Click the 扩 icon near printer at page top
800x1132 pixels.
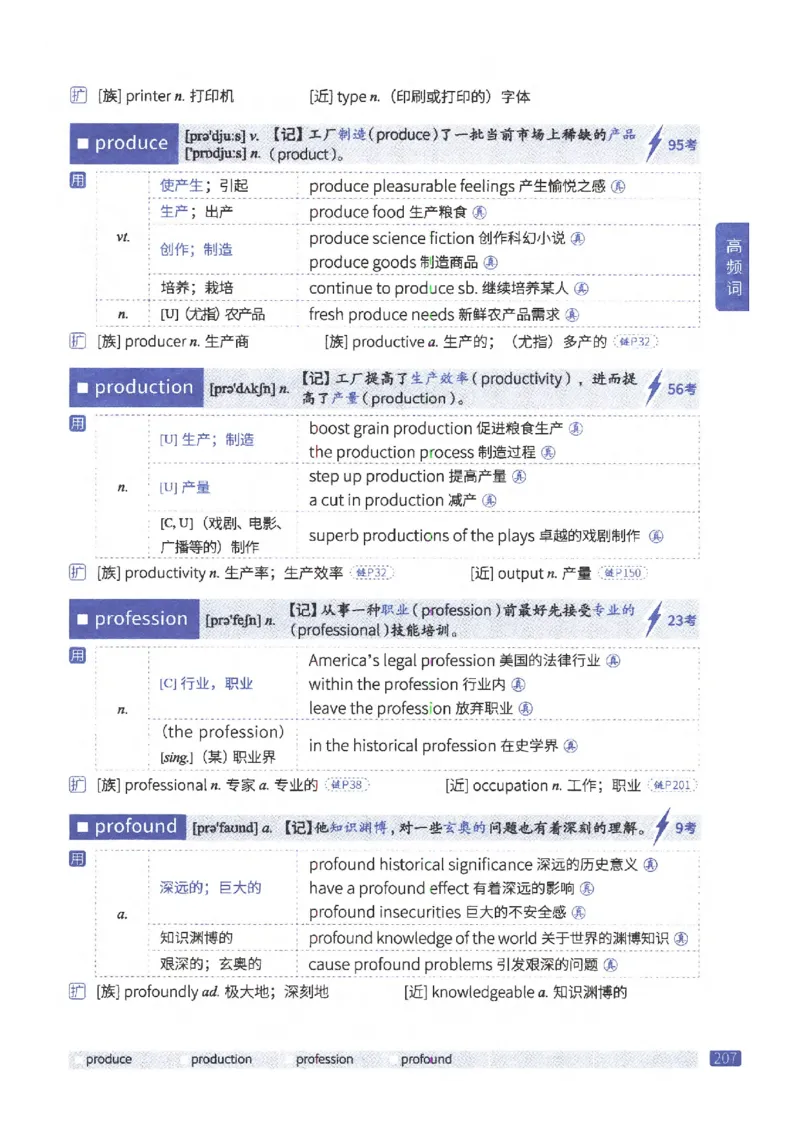(77, 95)
